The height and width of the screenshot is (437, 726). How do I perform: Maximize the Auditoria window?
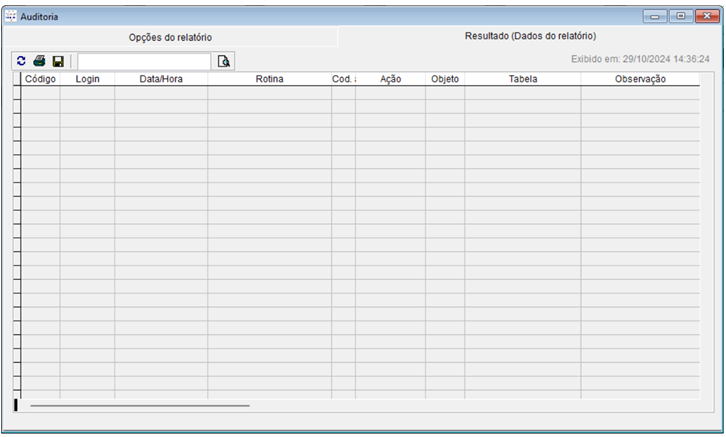(x=681, y=16)
